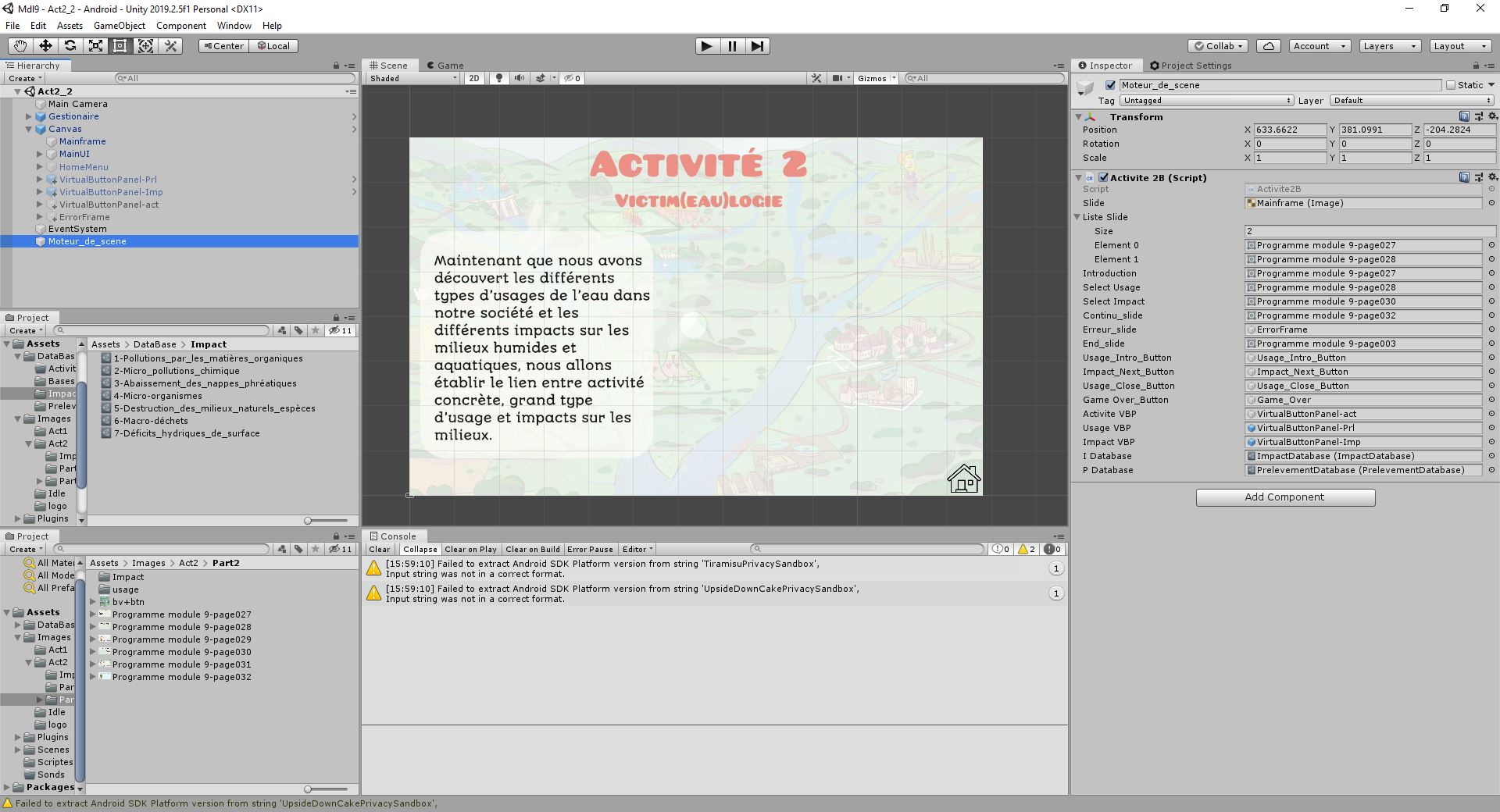Image resolution: width=1500 pixels, height=812 pixels.
Task: Step one frame forward
Action: pyautogui.click(x=757, y=46)
